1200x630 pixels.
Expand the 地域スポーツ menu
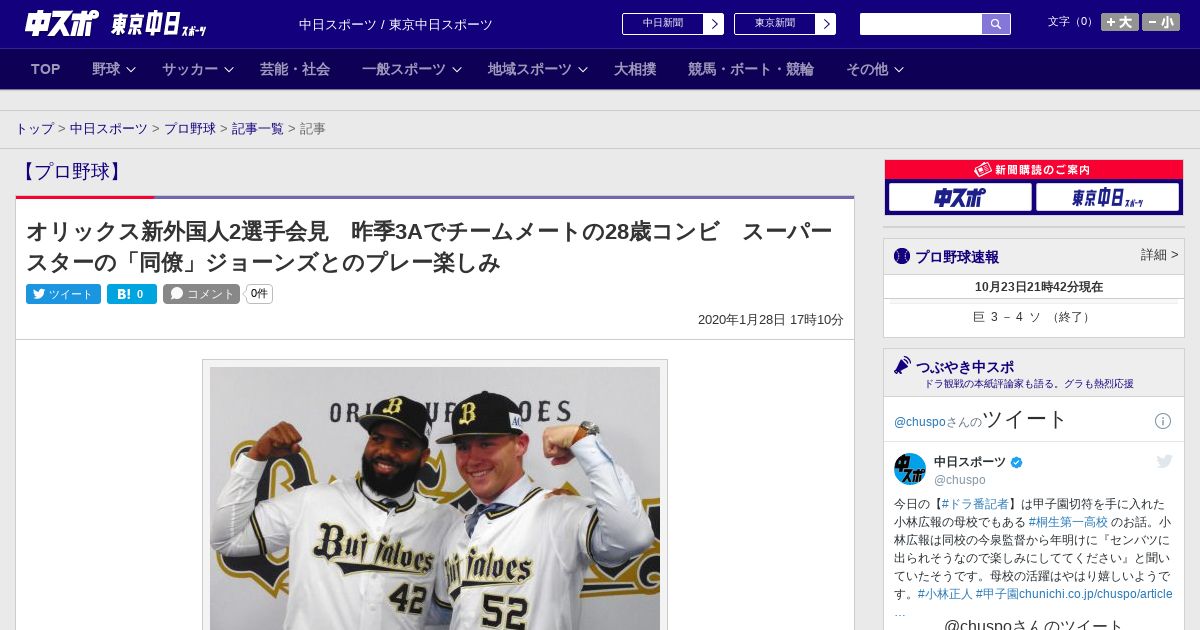point(537,69)
